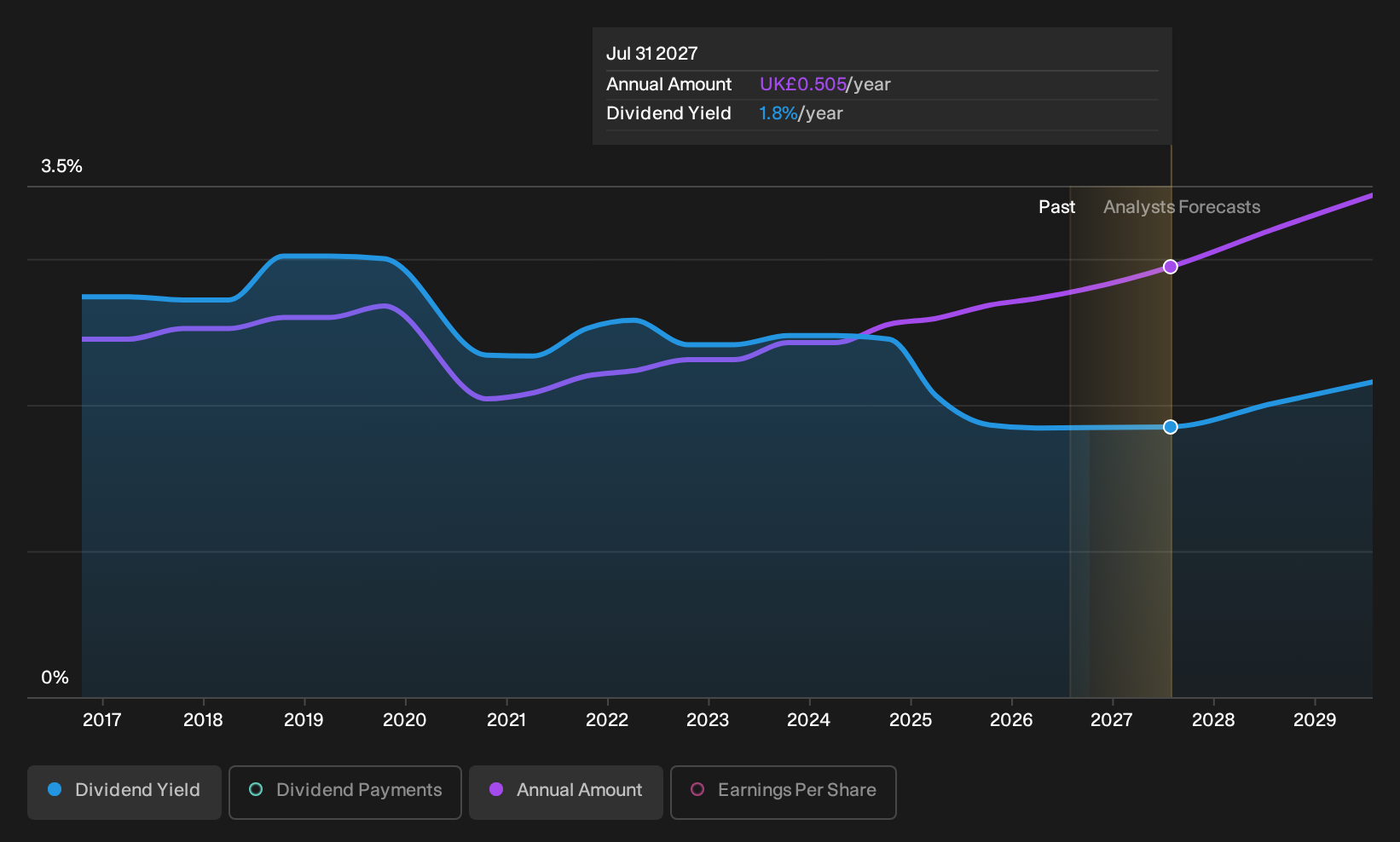
Task: Click the 1.8% dividend yield value
Action: [778, 113]
